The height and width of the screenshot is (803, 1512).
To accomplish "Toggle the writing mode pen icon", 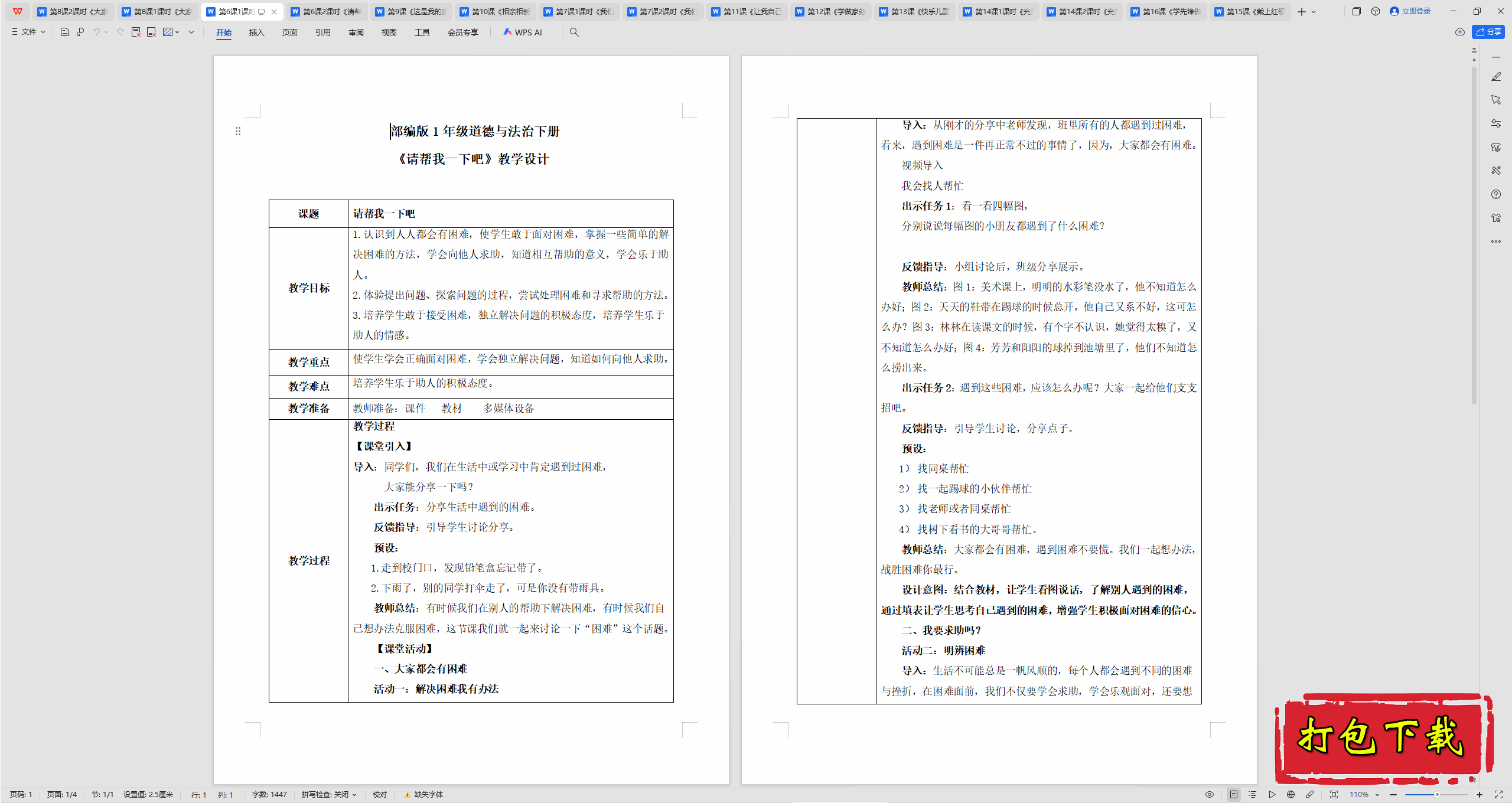I will 1309,795.
